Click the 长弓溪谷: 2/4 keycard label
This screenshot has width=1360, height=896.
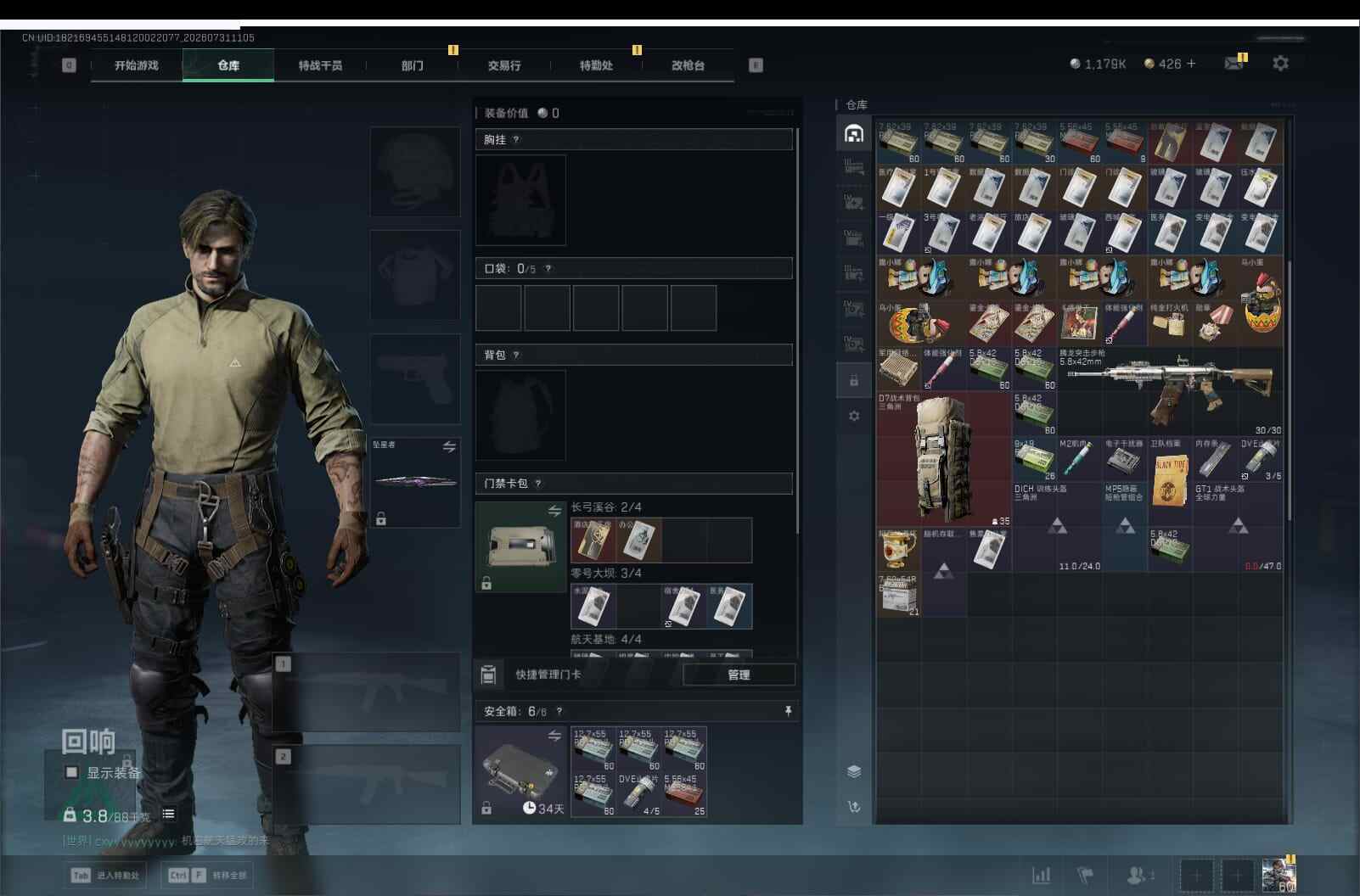(x=606, y=507)
